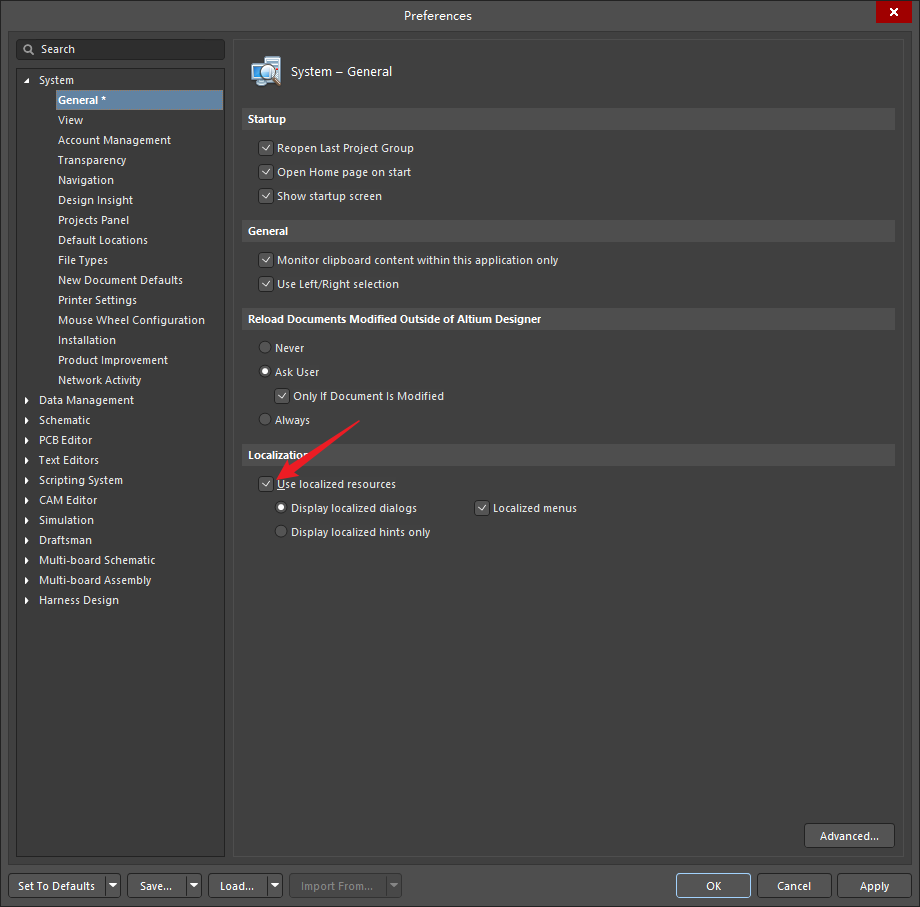Viewport: 920px width, 907px height.
Task: Select Mouse Wheel Configuration in tree
Action: coord(131,320)
